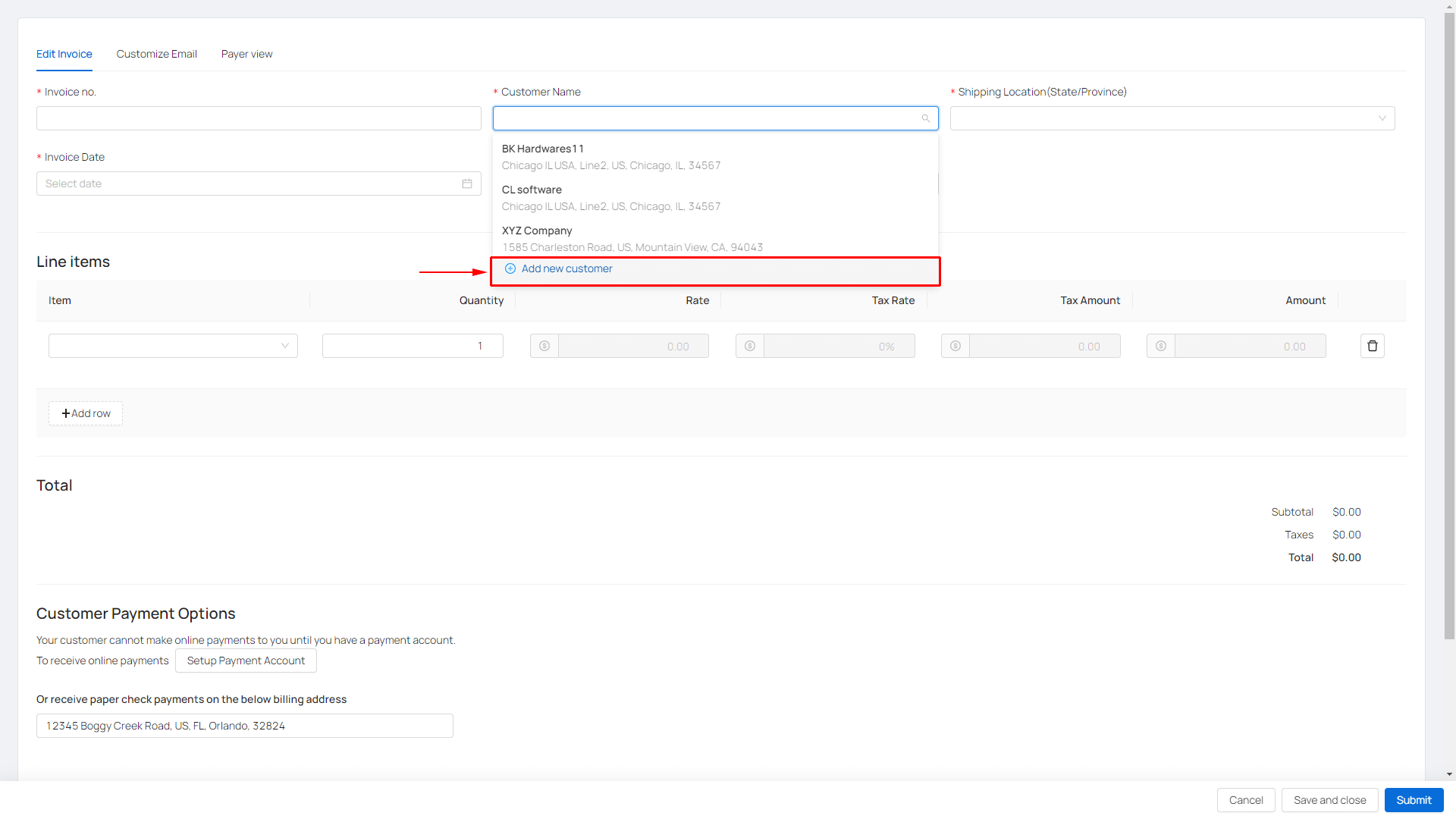1456x819 pixels.
Task: Delete the line item row with trash icon
Action: (x=1372, y=346)
